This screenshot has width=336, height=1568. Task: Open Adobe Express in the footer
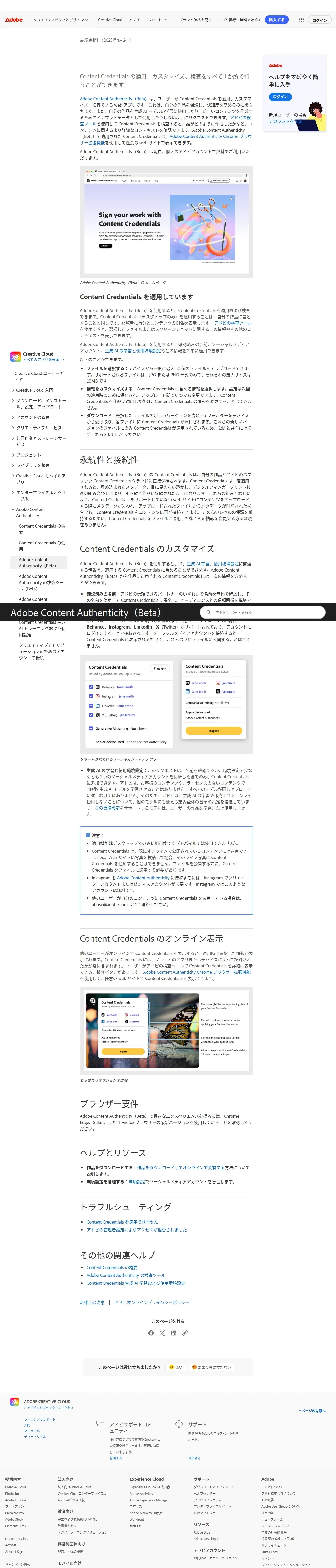point(16,1500)
